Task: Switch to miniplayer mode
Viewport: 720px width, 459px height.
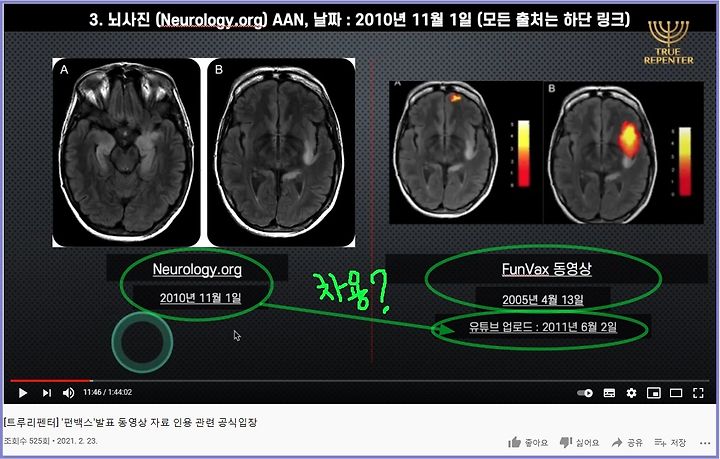Action: tap(653, 393)
